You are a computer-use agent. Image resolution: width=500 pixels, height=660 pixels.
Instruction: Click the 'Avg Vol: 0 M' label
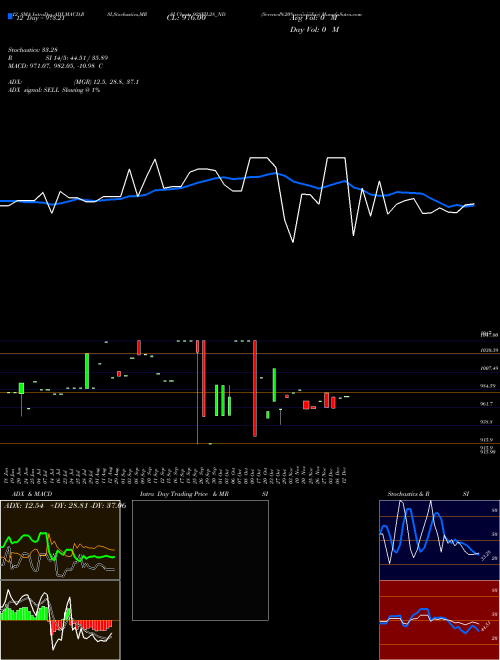pos(314,18)
